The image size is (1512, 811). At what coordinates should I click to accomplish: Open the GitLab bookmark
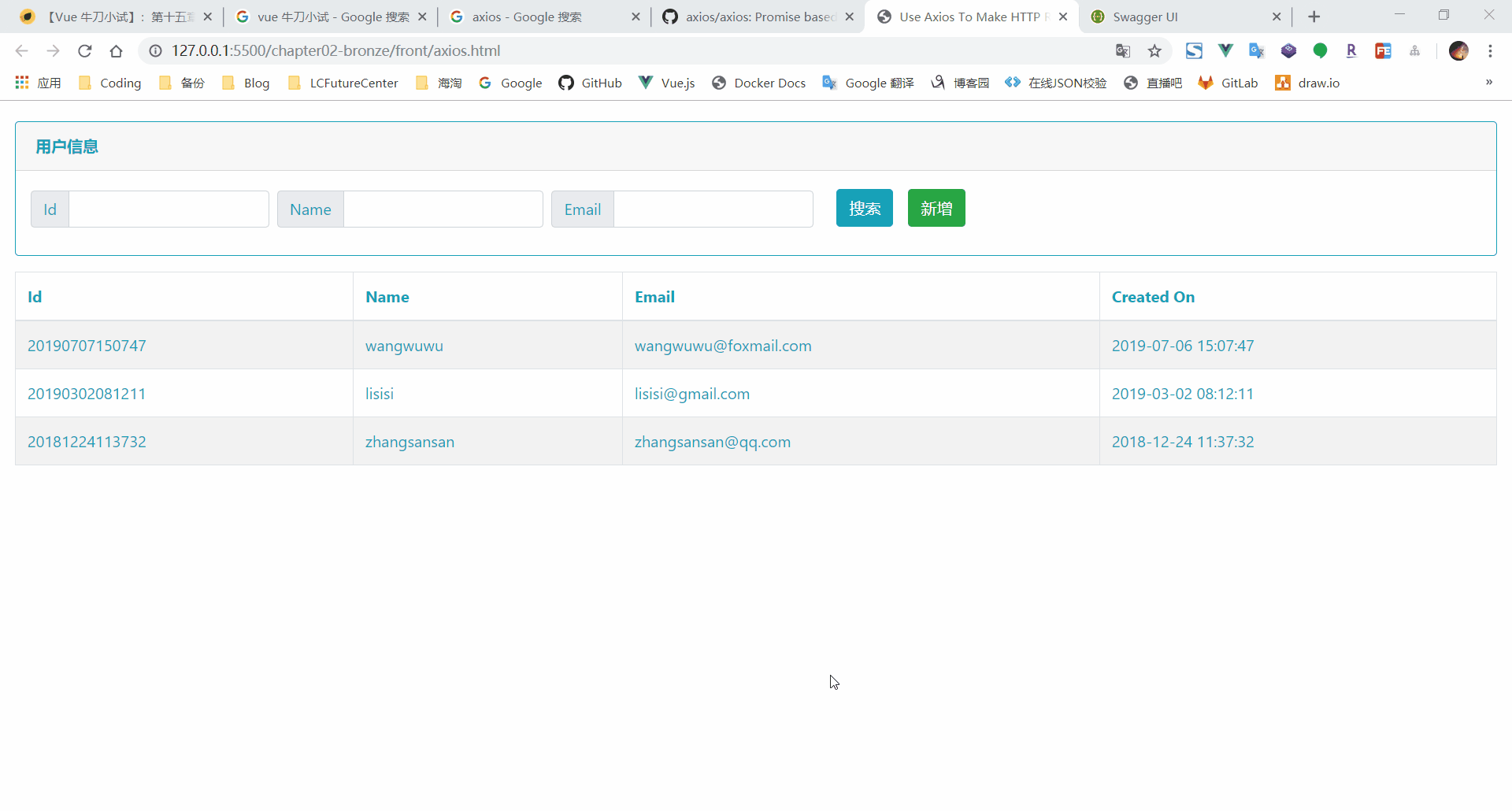click(x=1228, y=83)
